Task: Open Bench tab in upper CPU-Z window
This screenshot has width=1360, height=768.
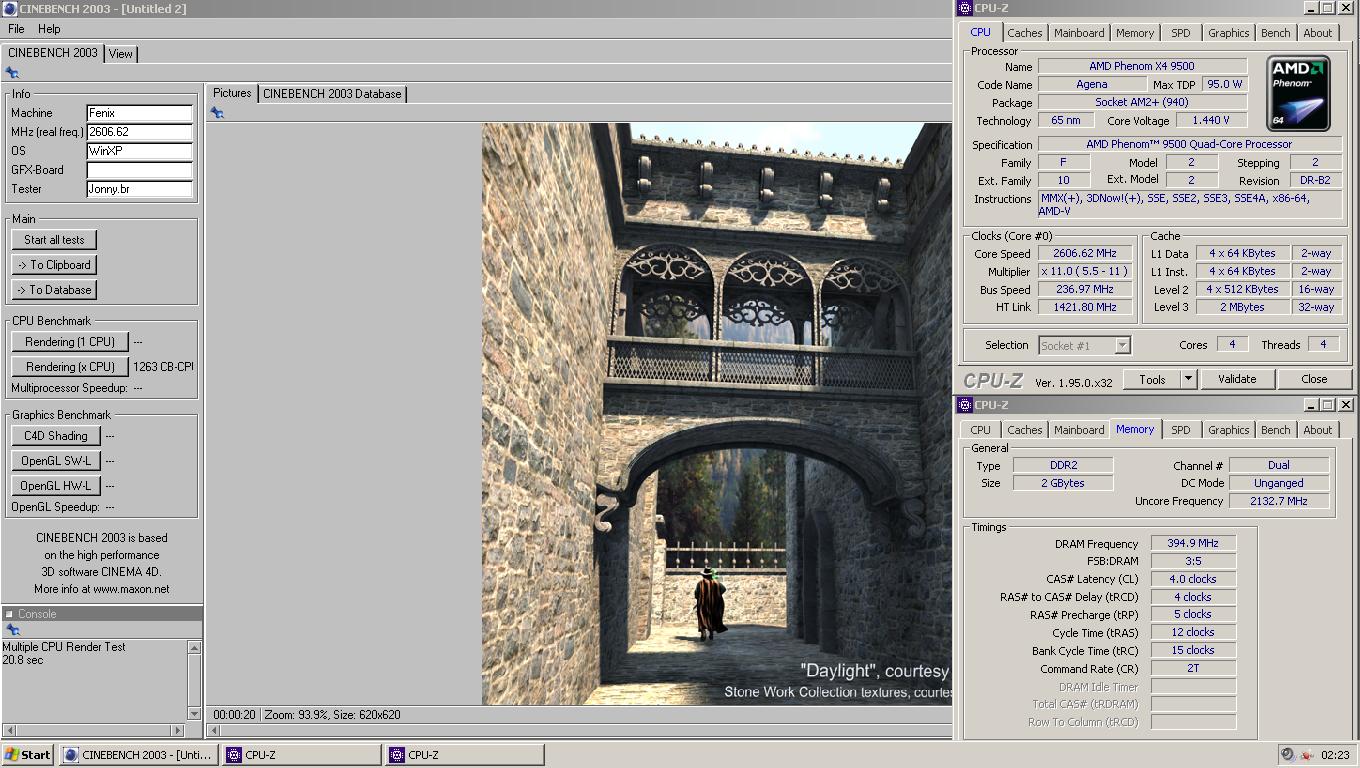Action: 1276,33
